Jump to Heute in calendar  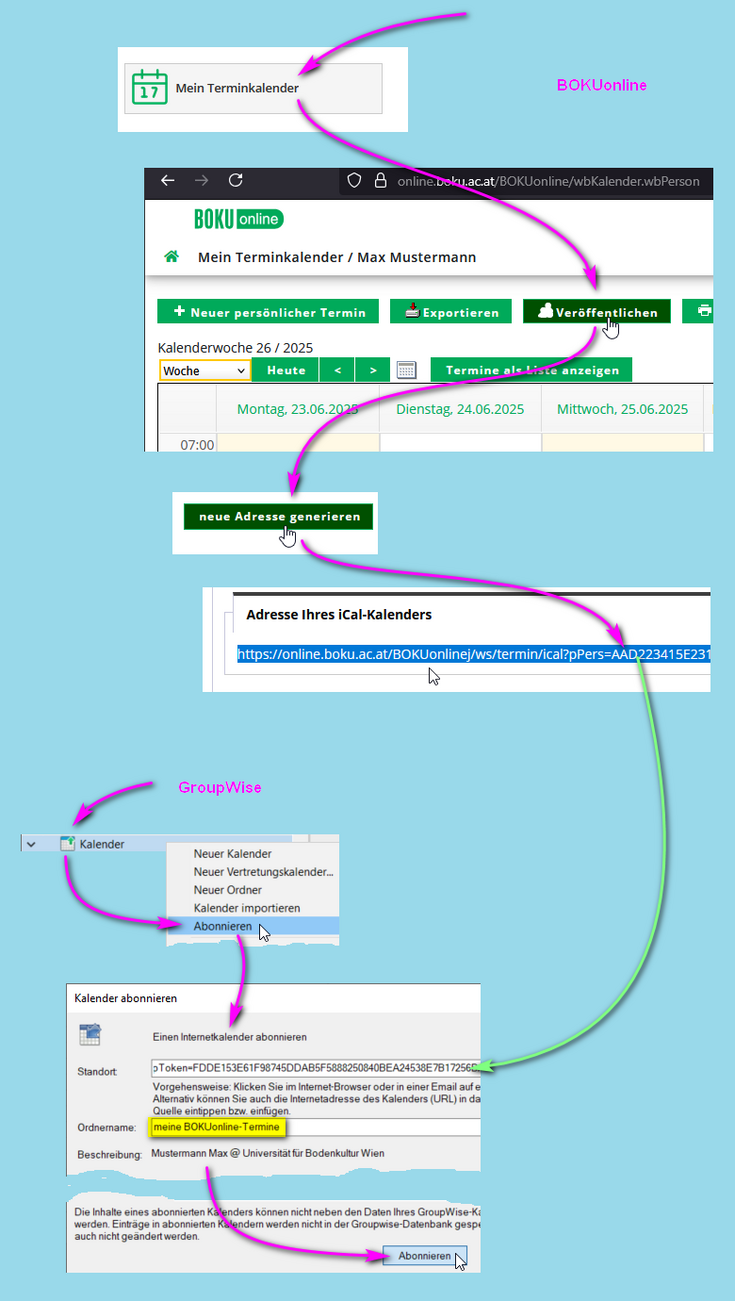(286, 370)
